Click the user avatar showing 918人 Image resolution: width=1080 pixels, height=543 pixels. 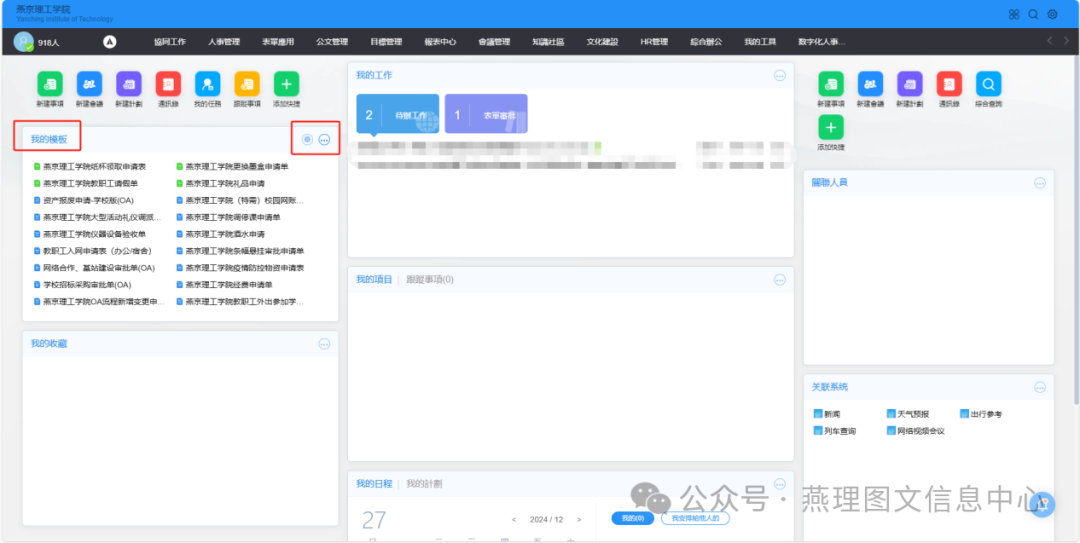(x=23, y=42)
